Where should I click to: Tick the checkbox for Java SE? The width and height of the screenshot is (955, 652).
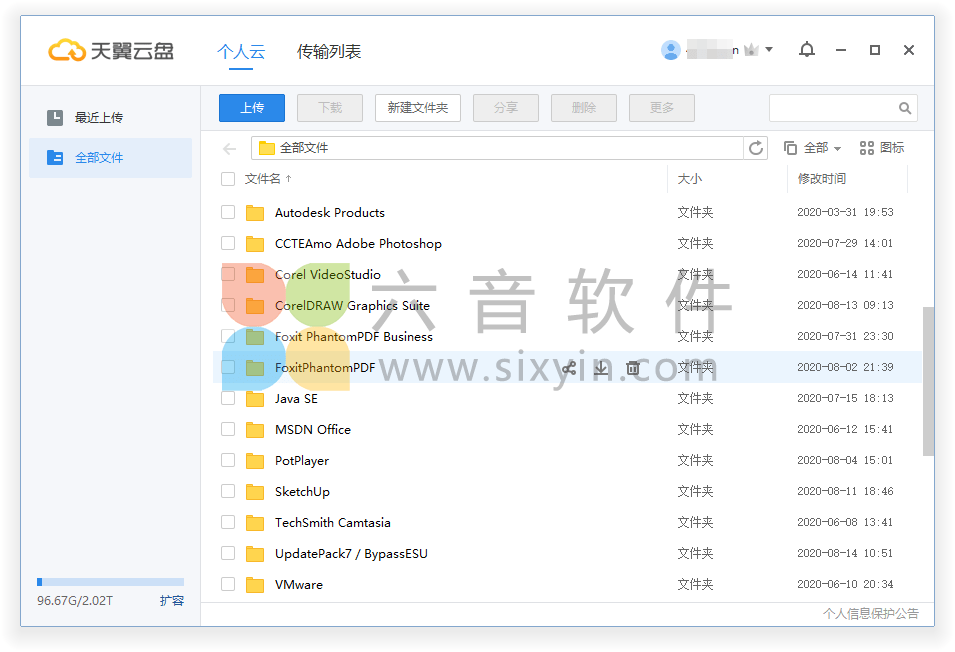coord(228,398)
